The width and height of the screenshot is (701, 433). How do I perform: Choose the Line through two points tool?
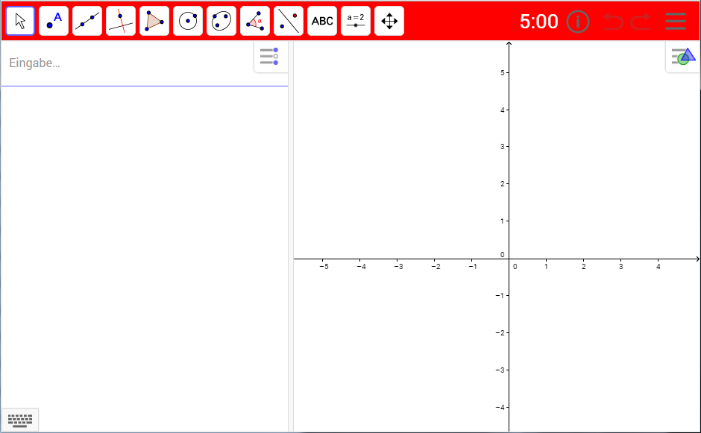pos(87,21)
